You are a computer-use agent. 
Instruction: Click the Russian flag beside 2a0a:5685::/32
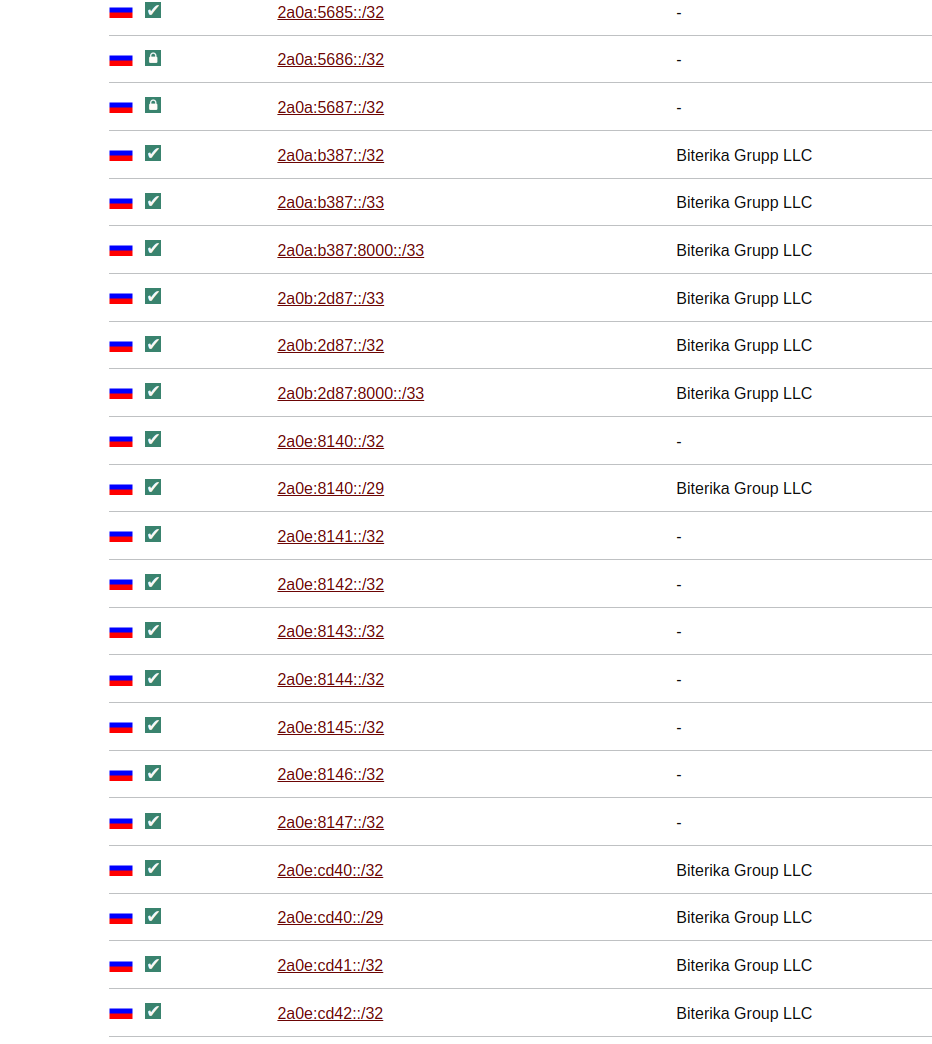[121, 12]
